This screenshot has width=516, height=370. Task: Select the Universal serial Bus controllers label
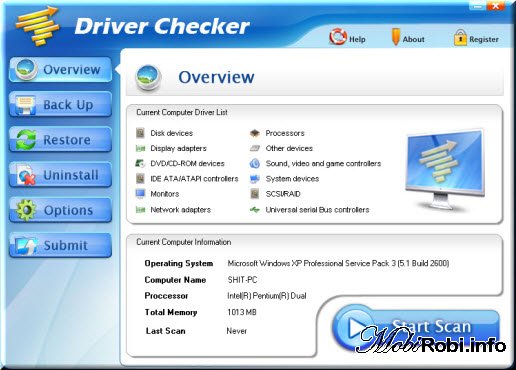pos(317,210)
